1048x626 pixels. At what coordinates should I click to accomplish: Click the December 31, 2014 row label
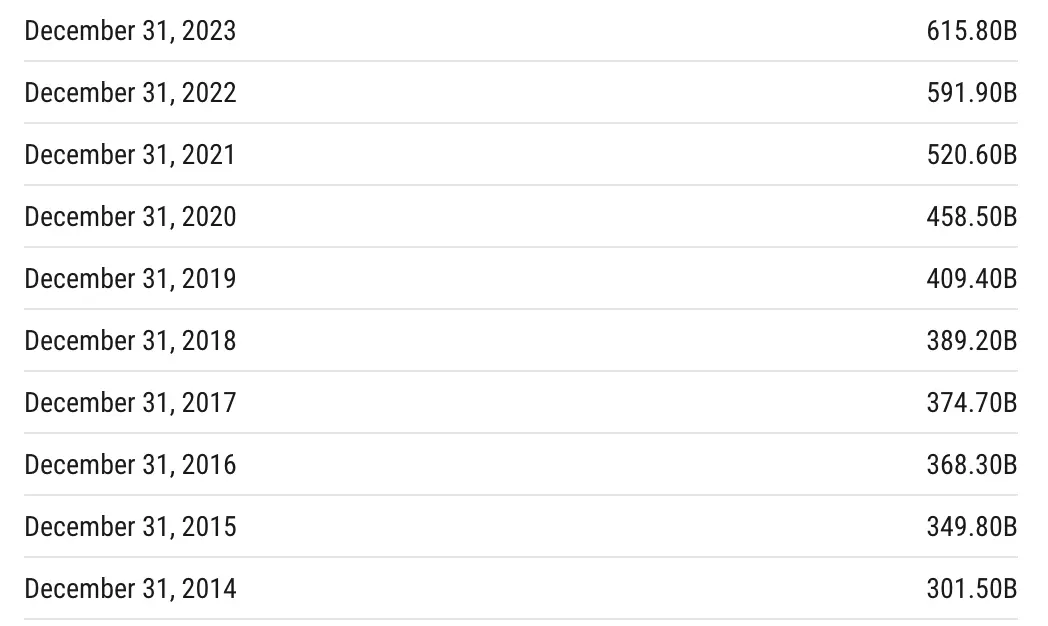coord(130,589)
